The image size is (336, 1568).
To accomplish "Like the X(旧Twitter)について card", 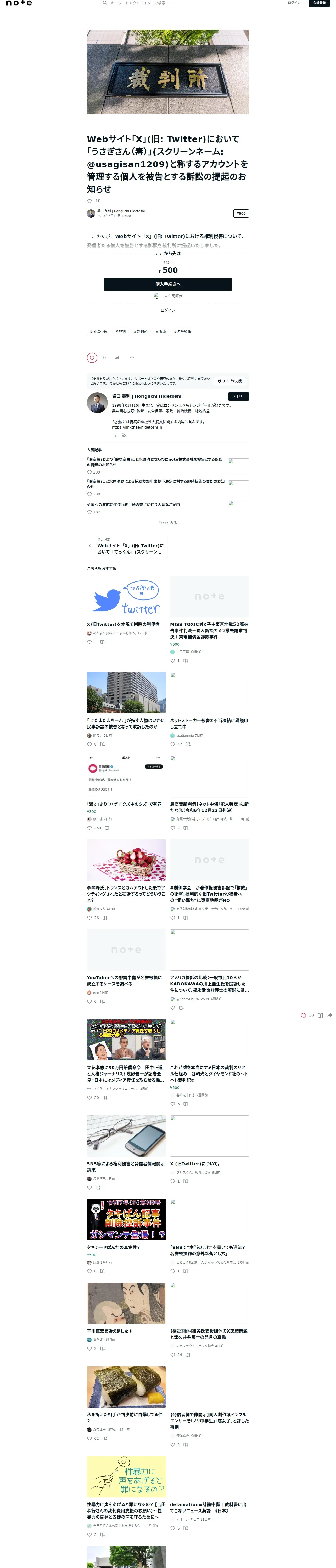I will pyautogui.click(x=172, y=1181).
